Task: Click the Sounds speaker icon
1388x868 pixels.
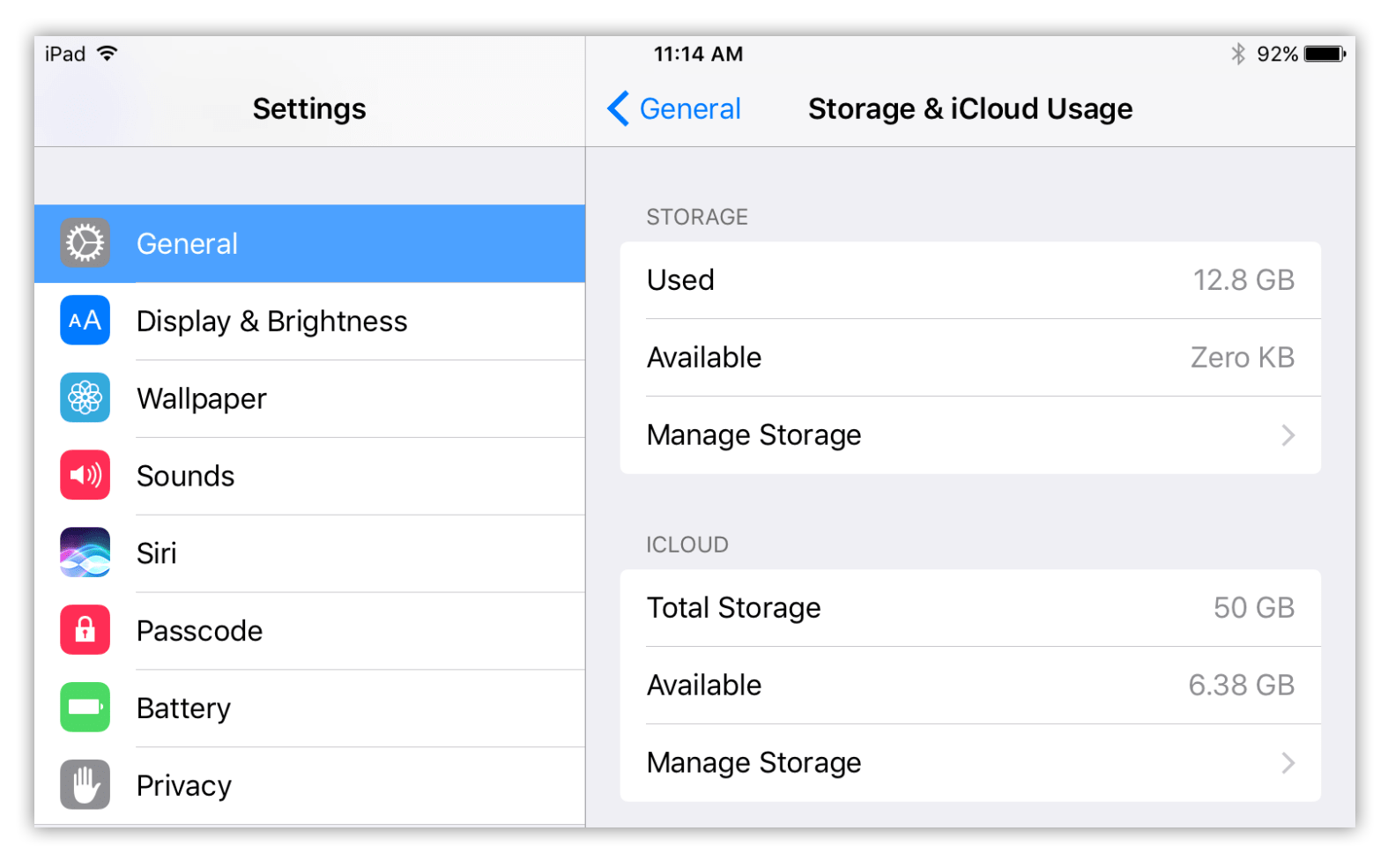Action: 85,476
